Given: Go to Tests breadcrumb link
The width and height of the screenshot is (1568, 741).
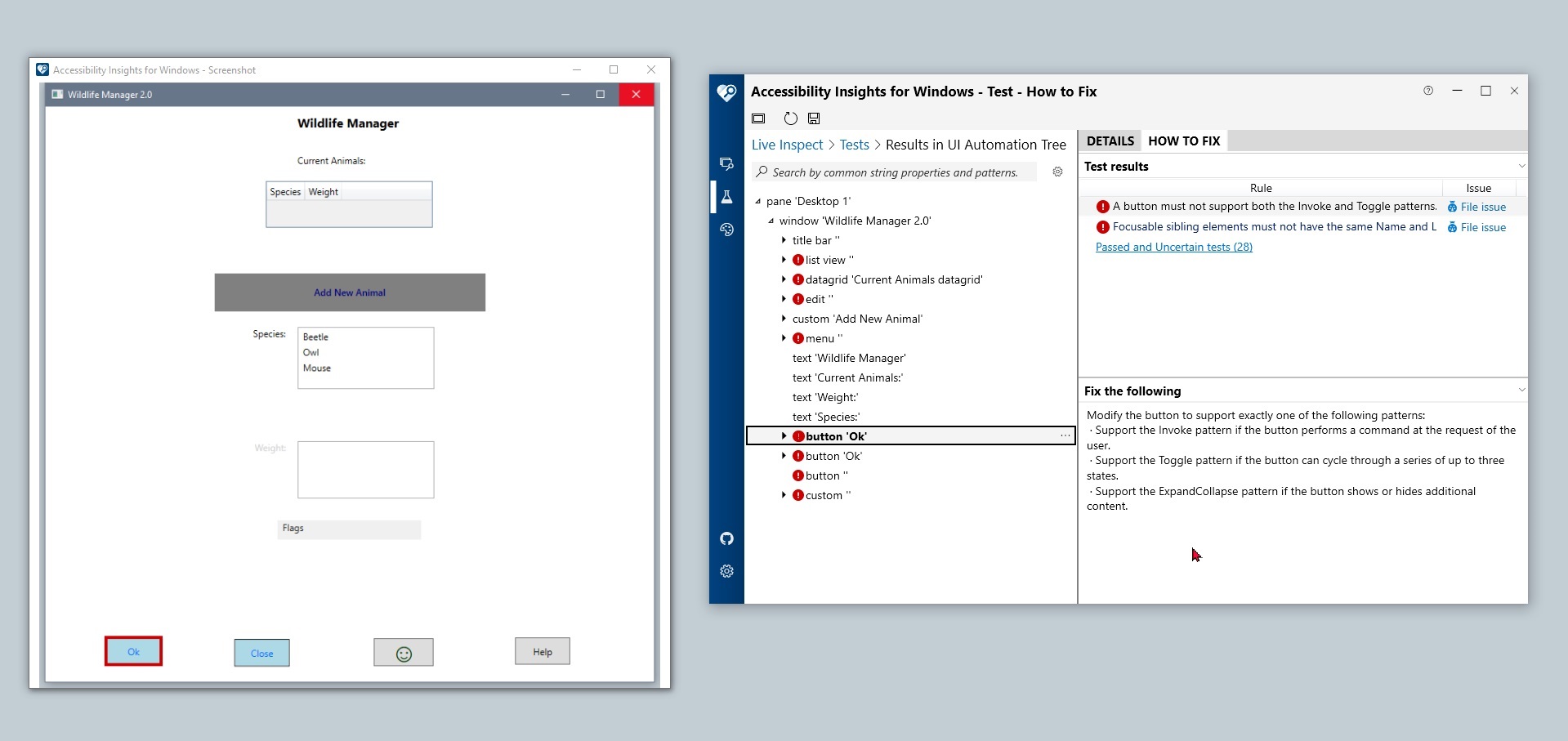Looking at the screenshot, I should (854, 145).
